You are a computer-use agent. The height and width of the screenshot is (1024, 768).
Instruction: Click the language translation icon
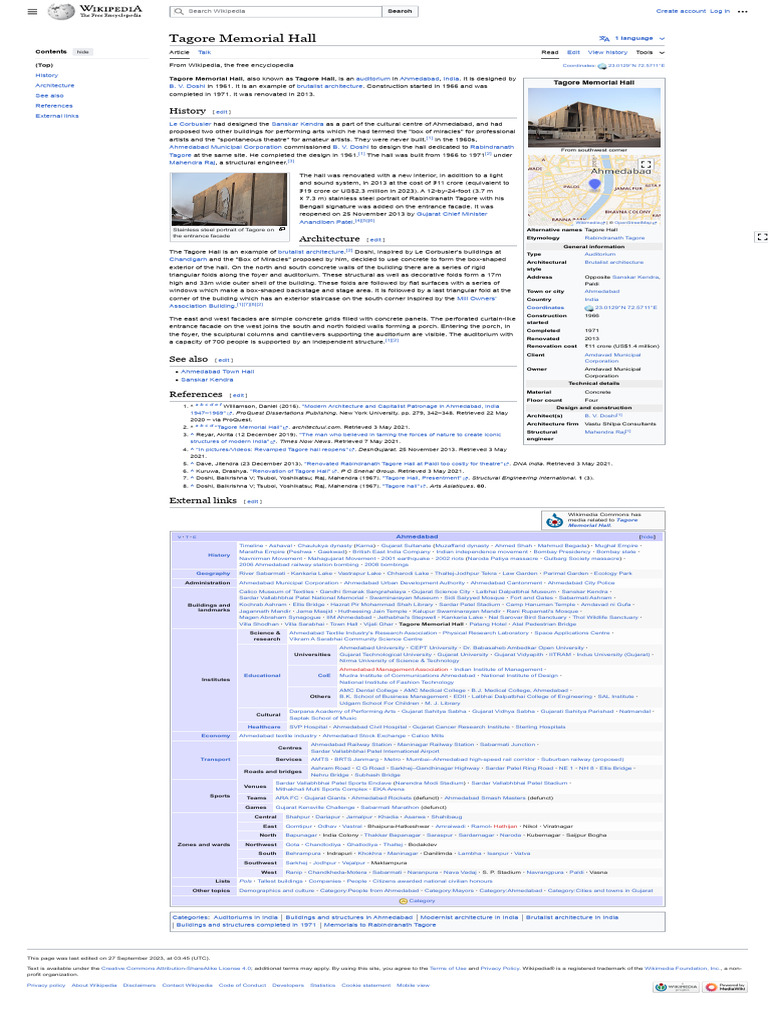pyautogui.click(x=604, y=39)
